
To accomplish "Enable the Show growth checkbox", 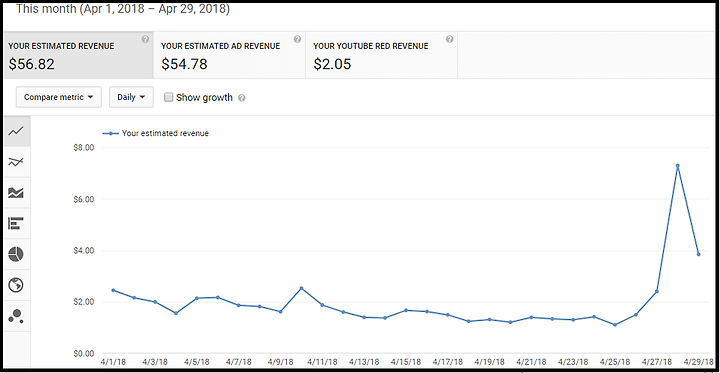I will click(169, 97).
